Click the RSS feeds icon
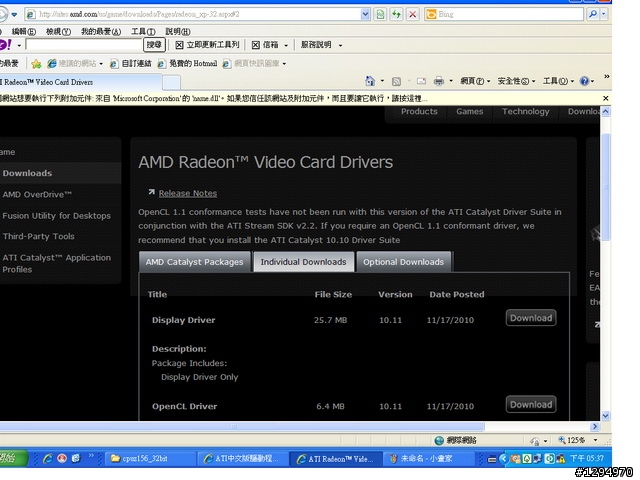This screenshot has height=480, width=640. point(396,81)
